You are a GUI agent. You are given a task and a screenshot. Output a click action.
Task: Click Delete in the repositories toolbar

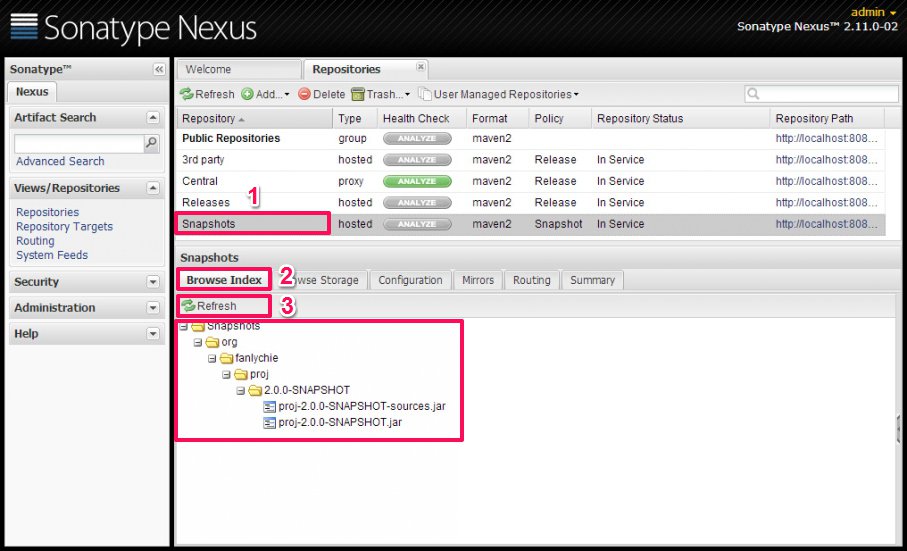(322, 94)
